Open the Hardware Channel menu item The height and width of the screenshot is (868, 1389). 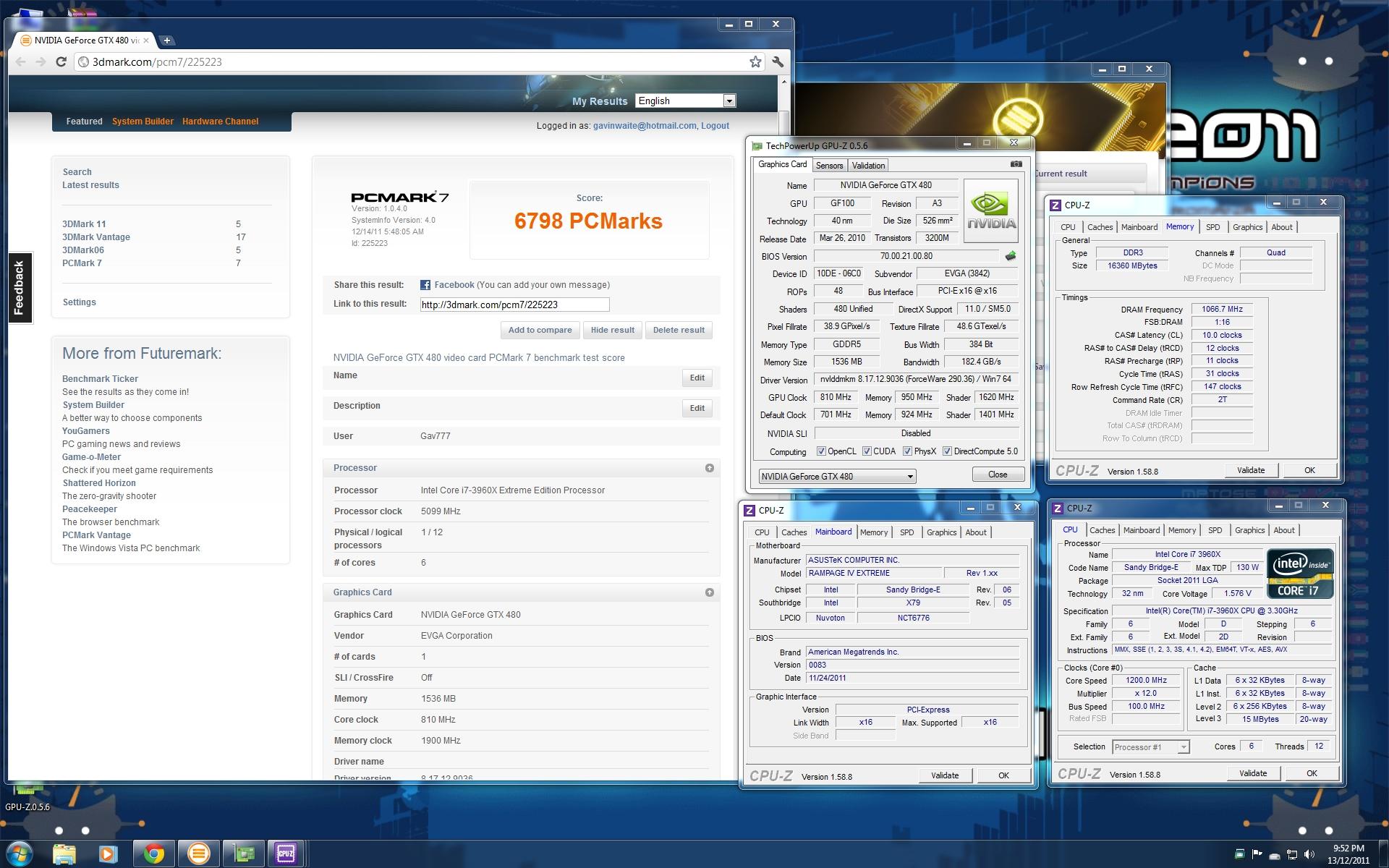point(220,122)
